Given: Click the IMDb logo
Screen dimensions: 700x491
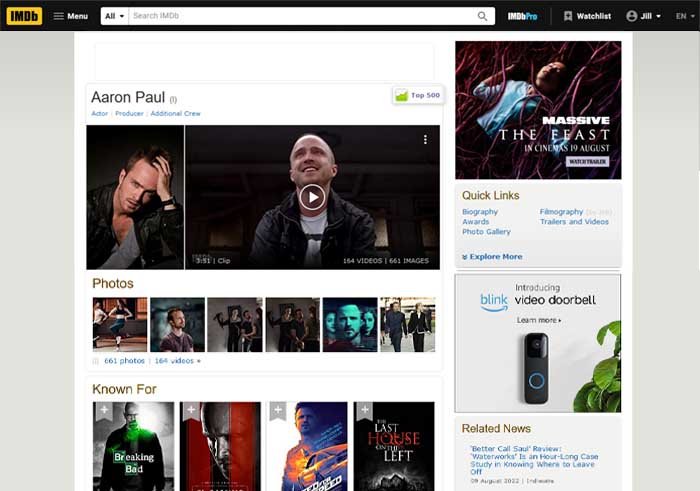Looking at the screenshot, I should point(24,16).
